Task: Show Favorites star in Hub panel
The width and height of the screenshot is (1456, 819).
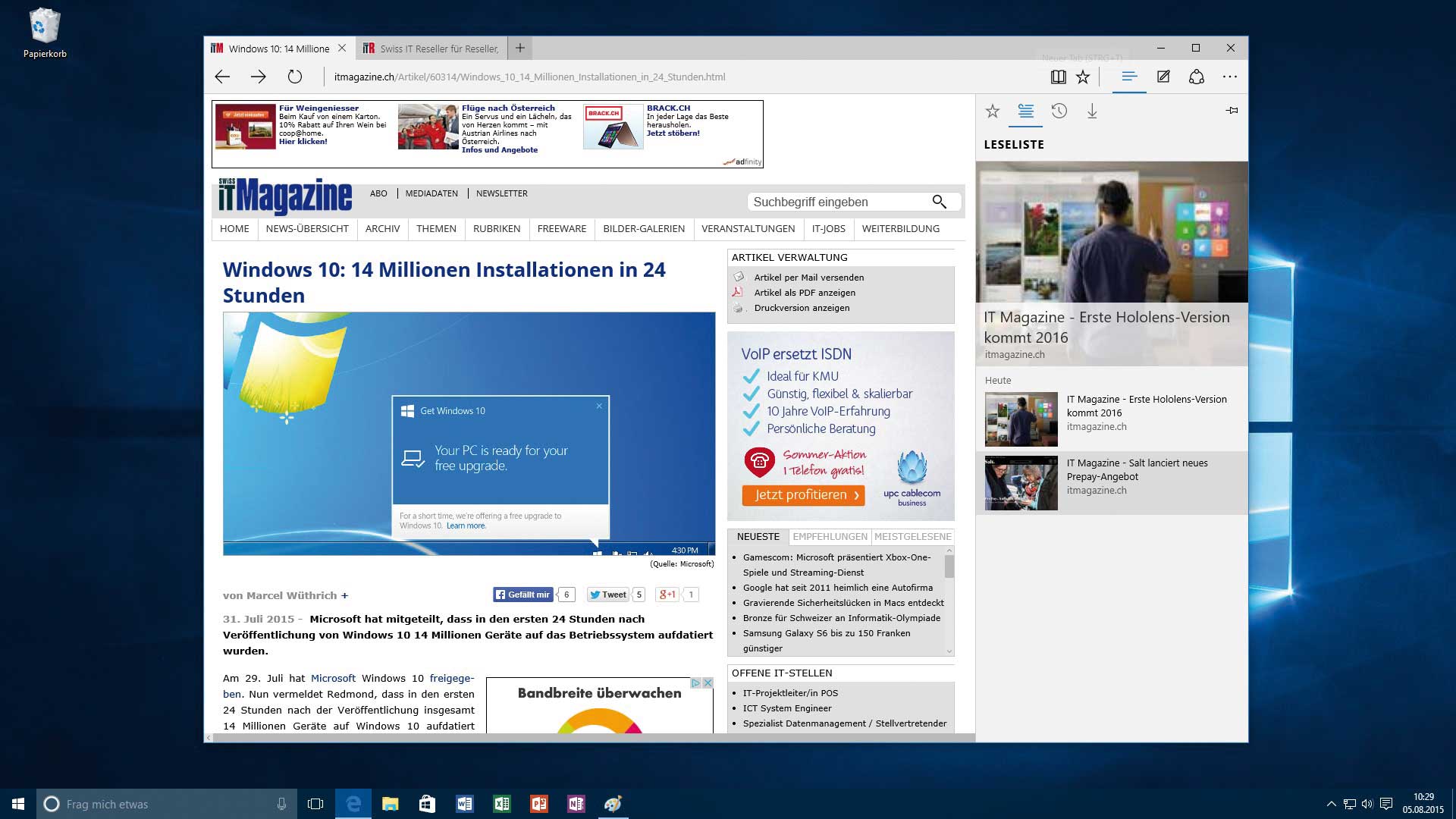Action: click(x=993, y=111)
